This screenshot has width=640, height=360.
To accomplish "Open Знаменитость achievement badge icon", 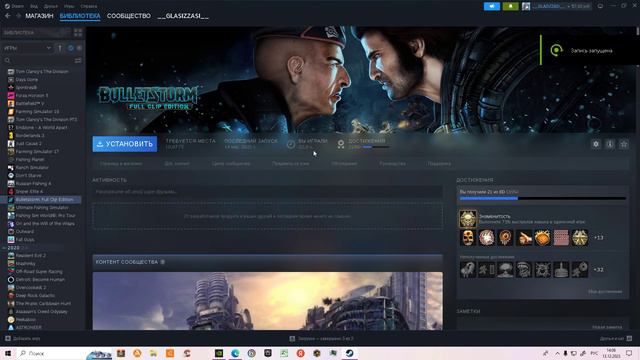I will tap(468, 219).
